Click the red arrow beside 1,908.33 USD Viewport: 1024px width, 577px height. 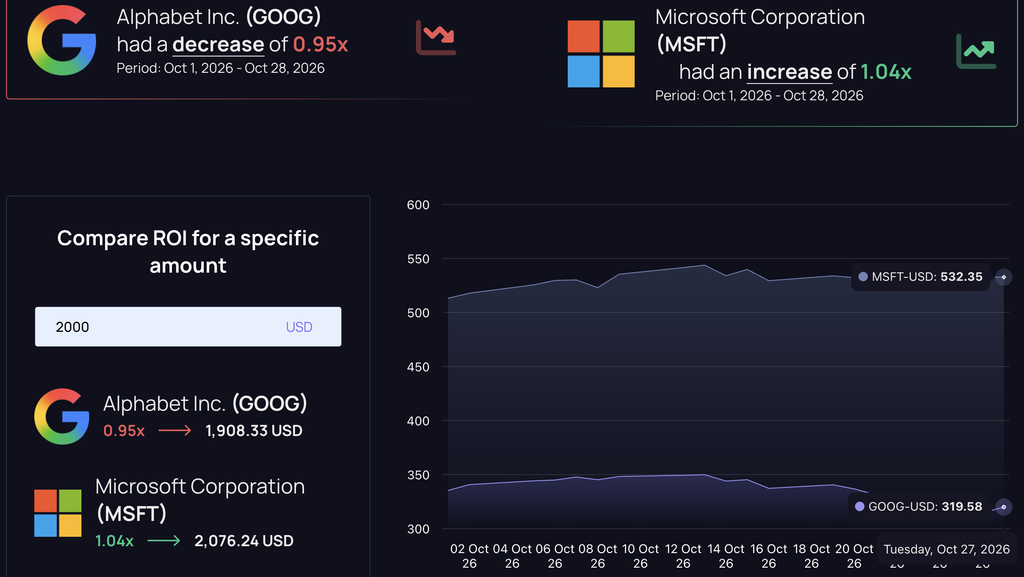(175, 430)
